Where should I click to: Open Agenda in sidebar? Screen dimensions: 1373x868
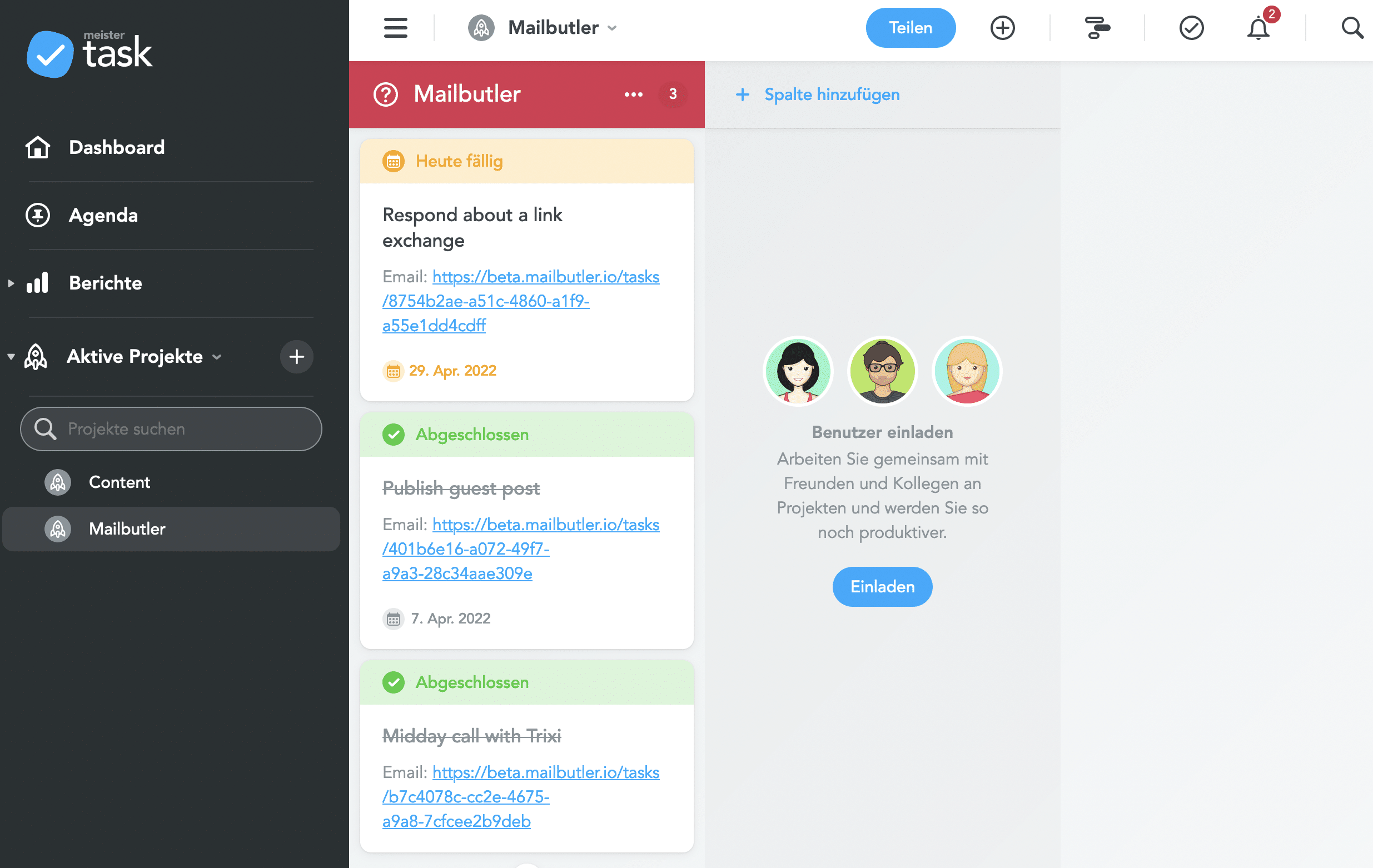[x=103, y=216]
